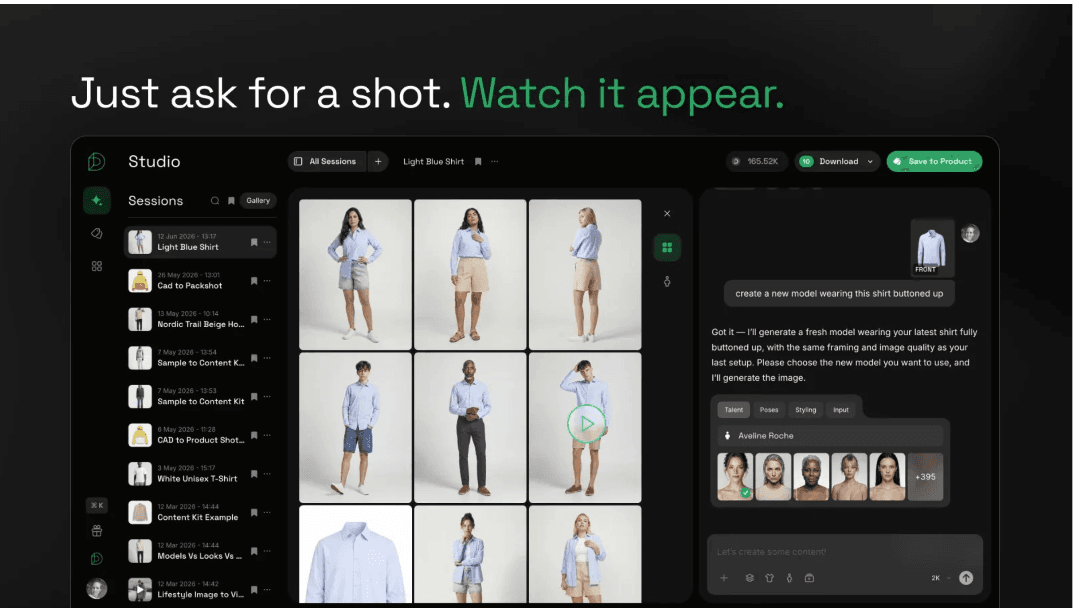Open the user avatar at sidebar bottom
The width and height of the screenshot is (1073, 608).
pos(96,588)
